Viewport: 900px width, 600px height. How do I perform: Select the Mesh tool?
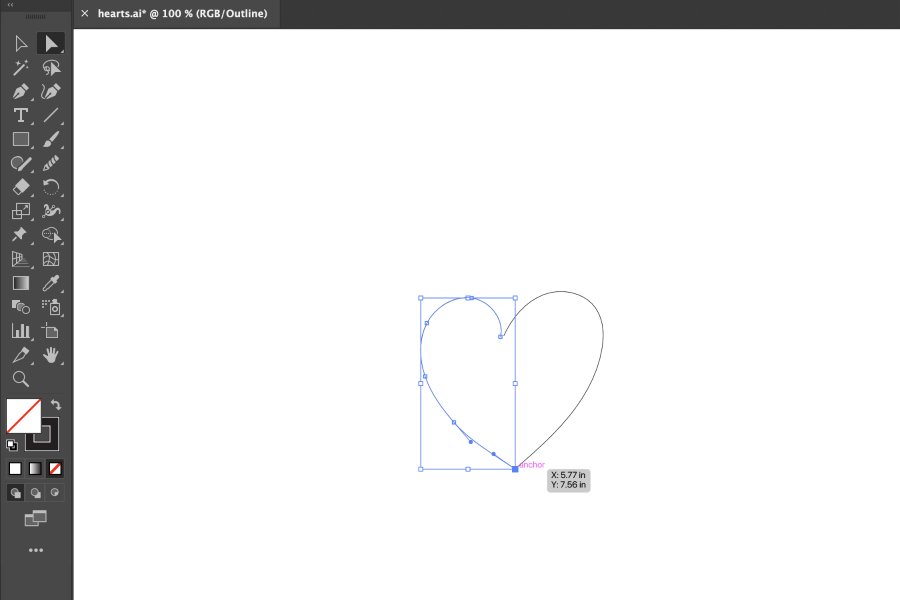(x=51, y=260)
